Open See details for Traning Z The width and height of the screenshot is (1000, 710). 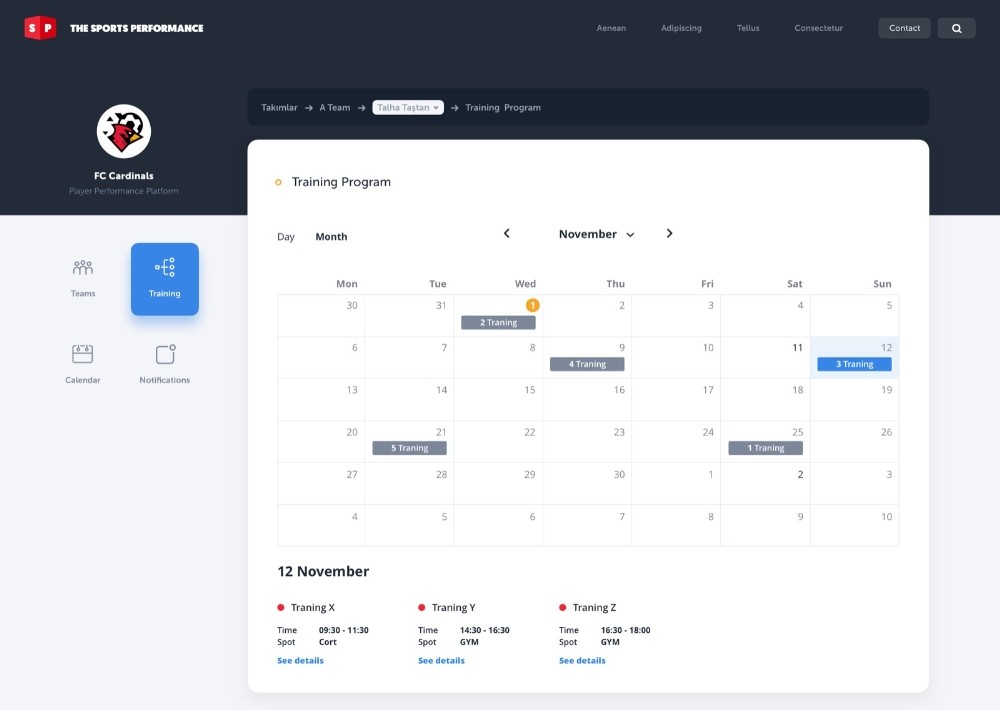point(582,660)
